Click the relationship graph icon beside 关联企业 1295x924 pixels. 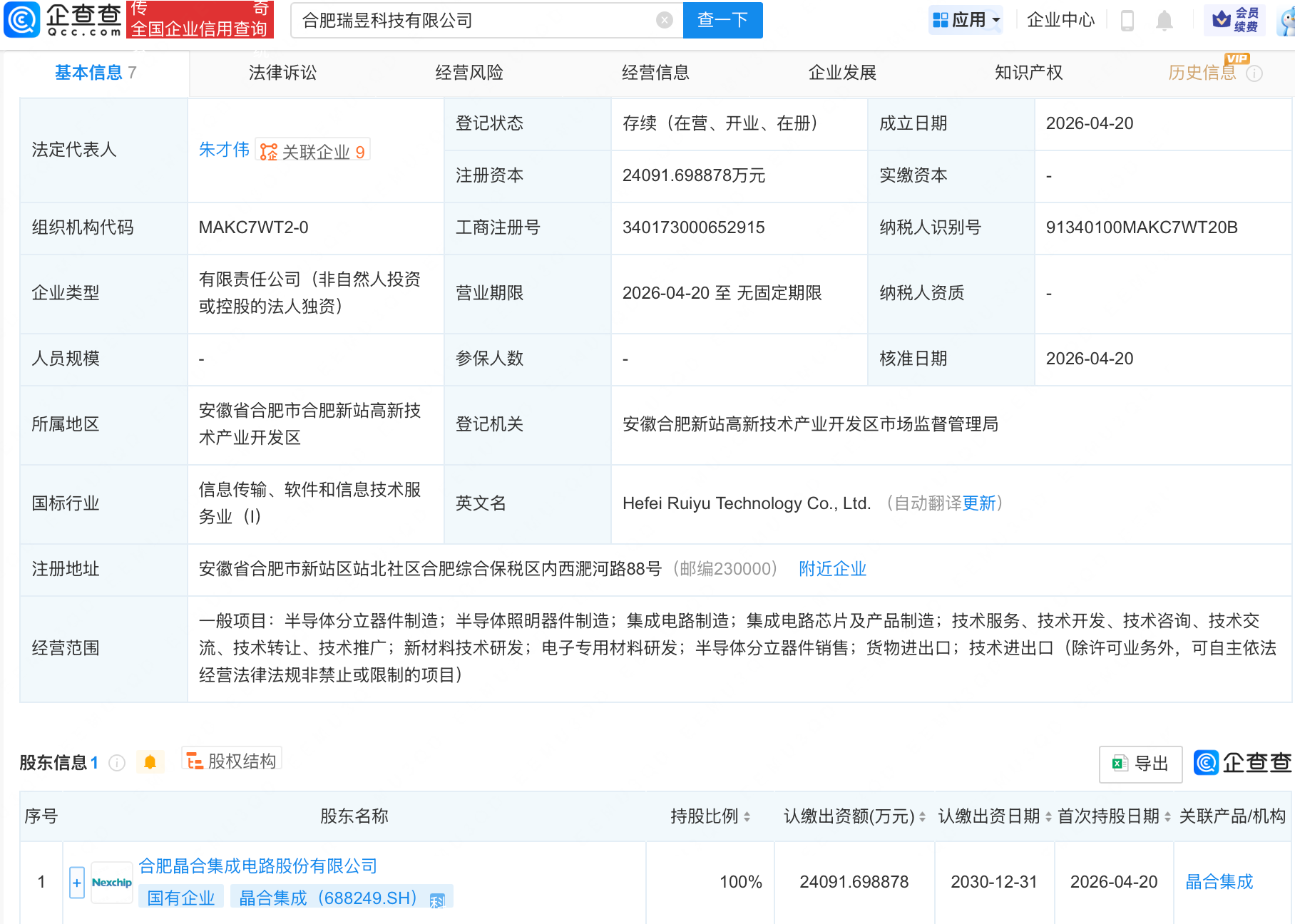point(267,150)
